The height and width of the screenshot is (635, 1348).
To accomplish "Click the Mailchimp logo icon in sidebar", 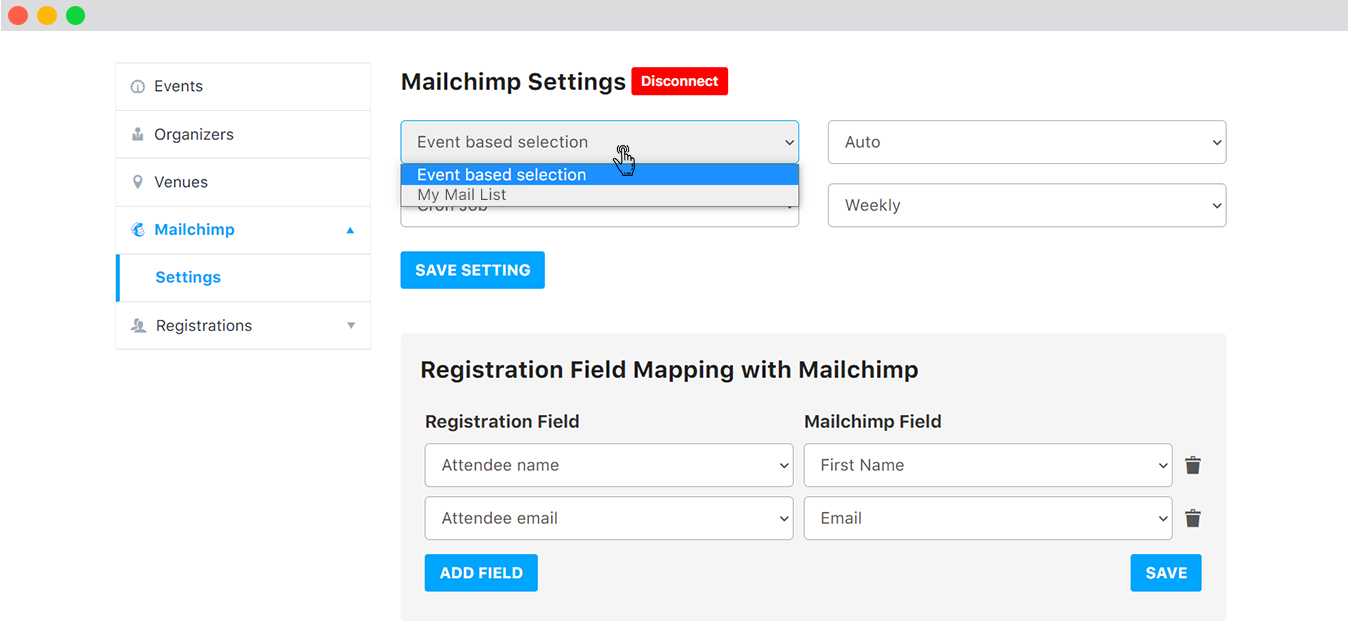I will 138,230.
